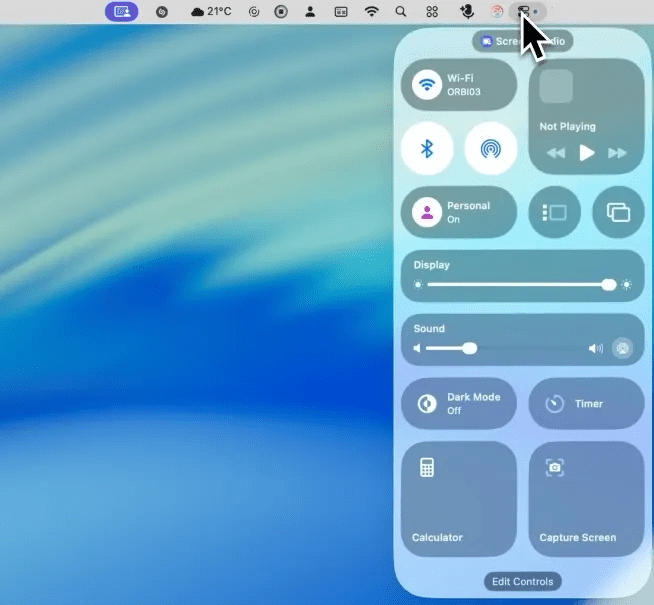Toggle AirDrop round button
The image size is (654, 605).
490,149
